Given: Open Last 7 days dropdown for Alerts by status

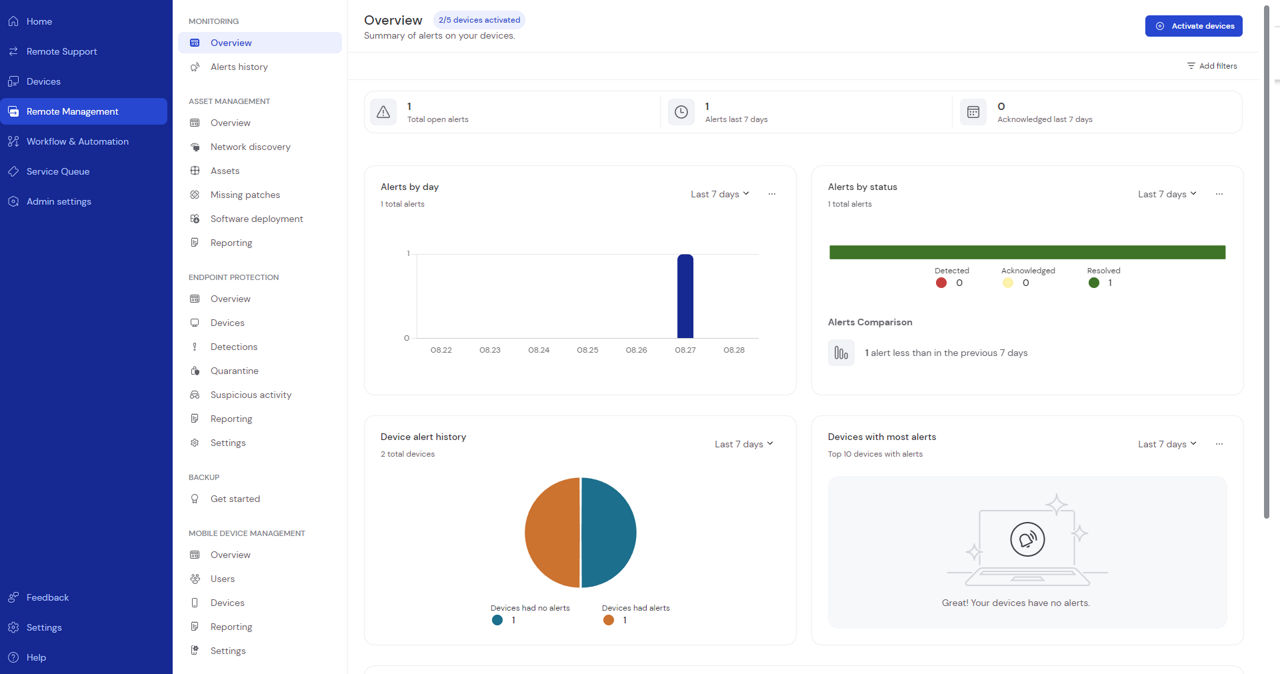Looking at the screenshot, I should coord(1167,194).
